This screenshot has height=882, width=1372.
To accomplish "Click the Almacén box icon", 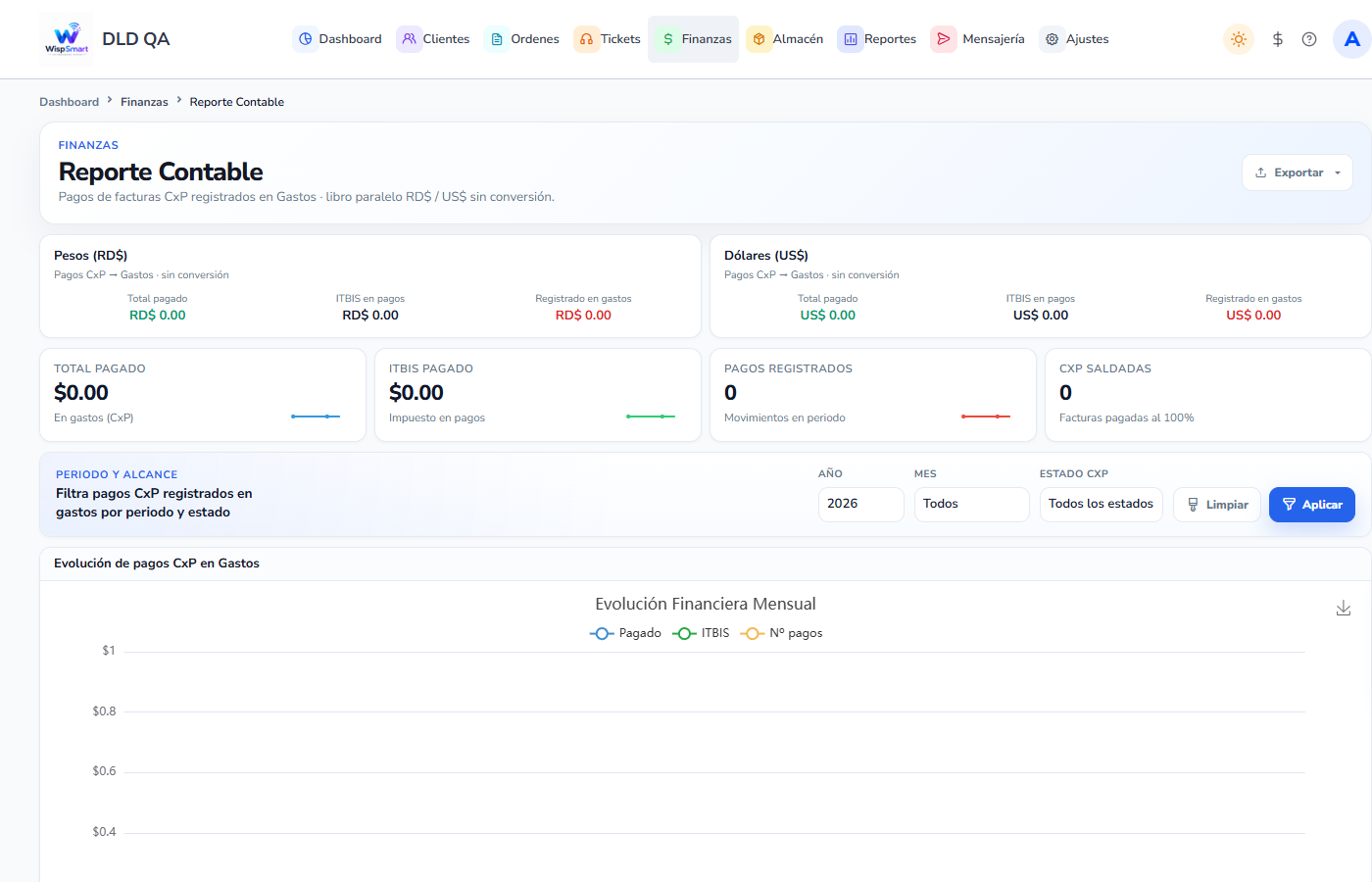I will 759,39.
